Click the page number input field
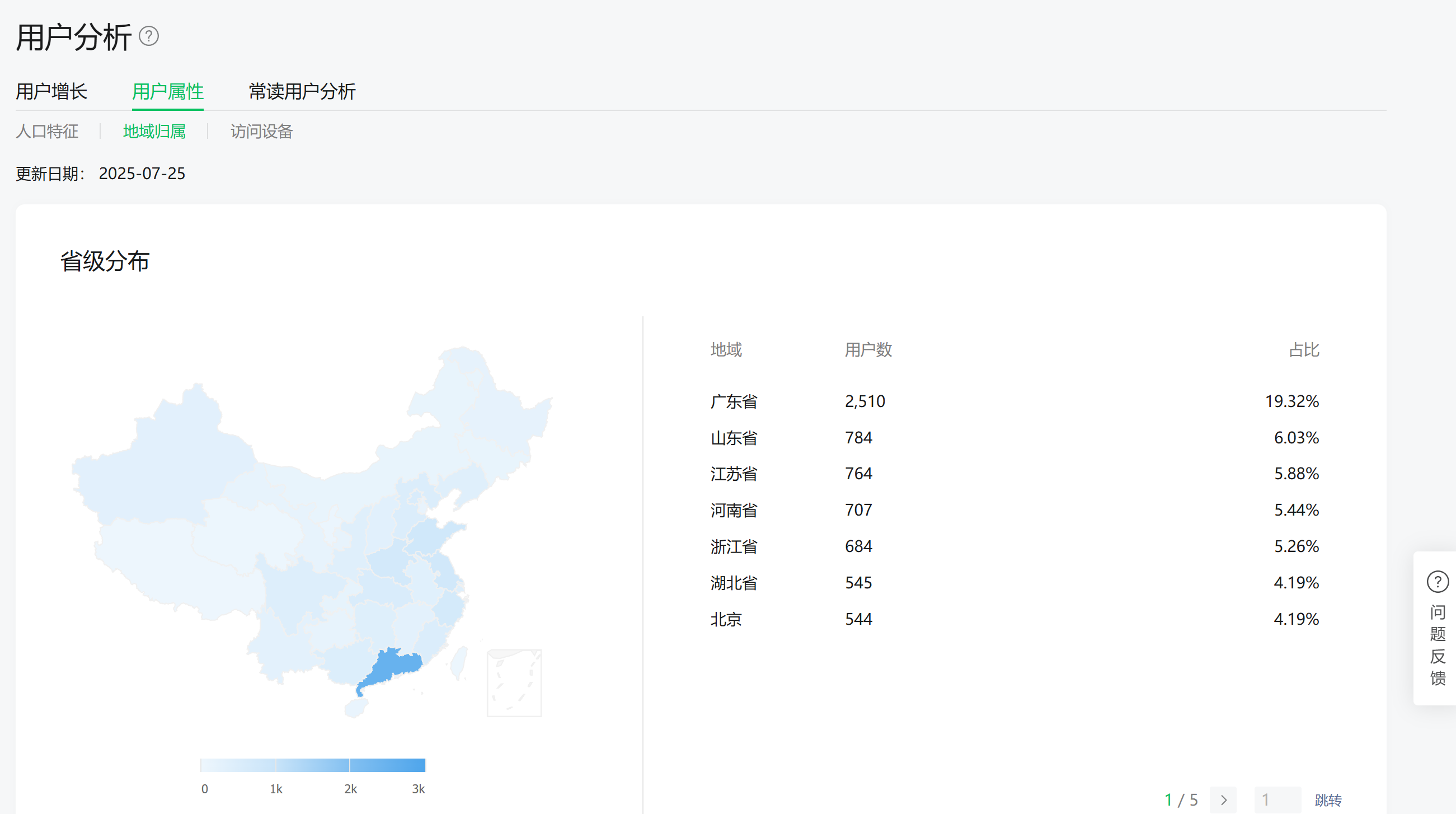 pyautogui.click(x=1277, y=800)
